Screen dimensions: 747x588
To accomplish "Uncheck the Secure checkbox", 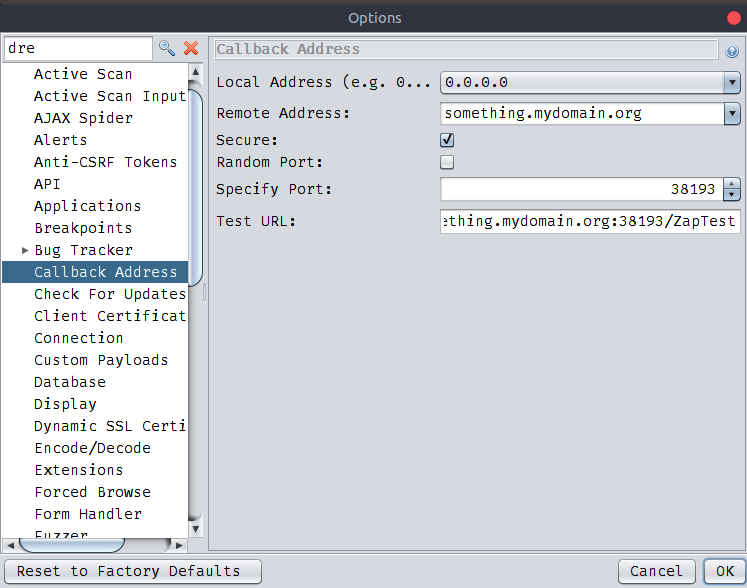I will pyautogui.click(x=447, y=140).
